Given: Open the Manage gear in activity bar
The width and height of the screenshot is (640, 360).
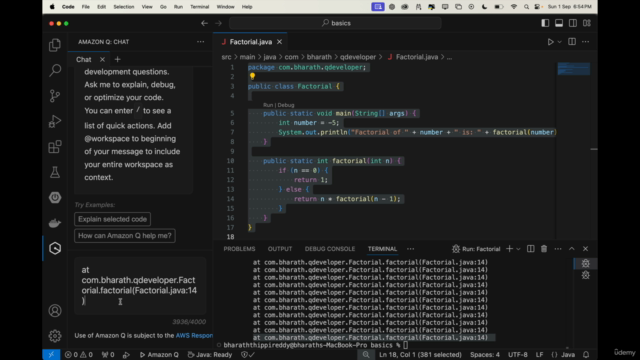Looking at the screenshot, I should pos(55,336).
